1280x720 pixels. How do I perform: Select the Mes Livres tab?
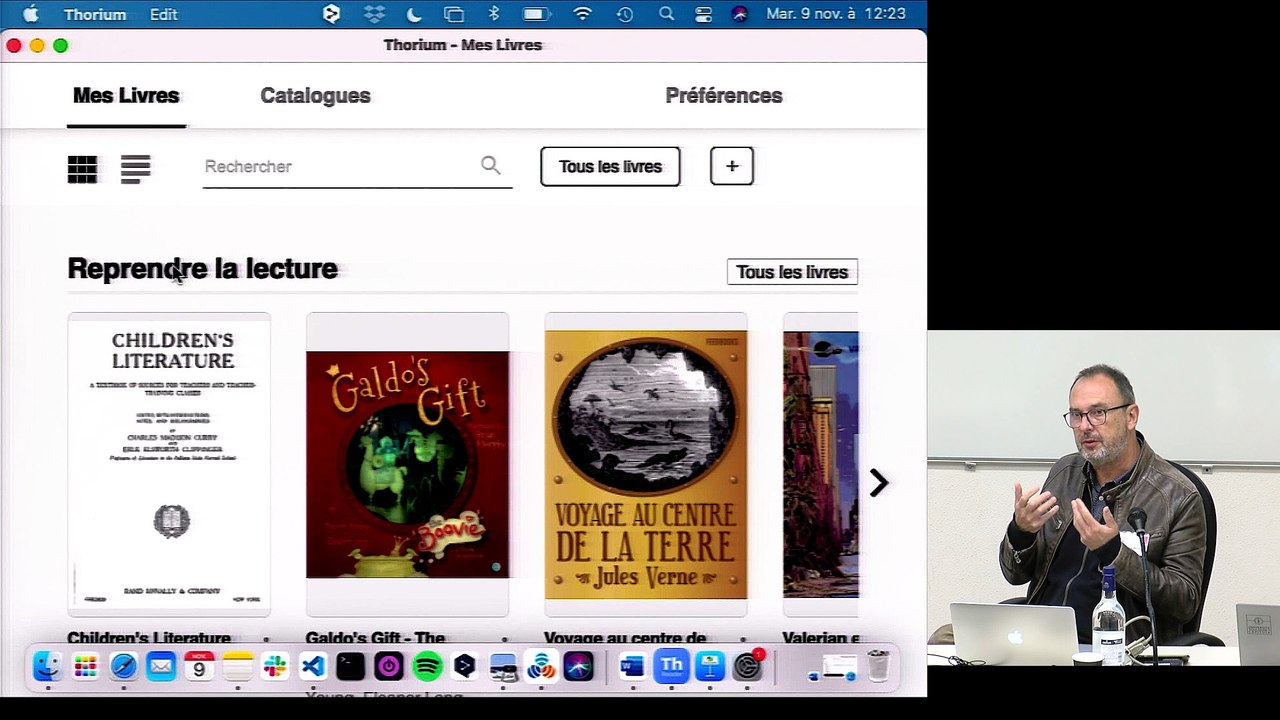(x=126, y=96)
